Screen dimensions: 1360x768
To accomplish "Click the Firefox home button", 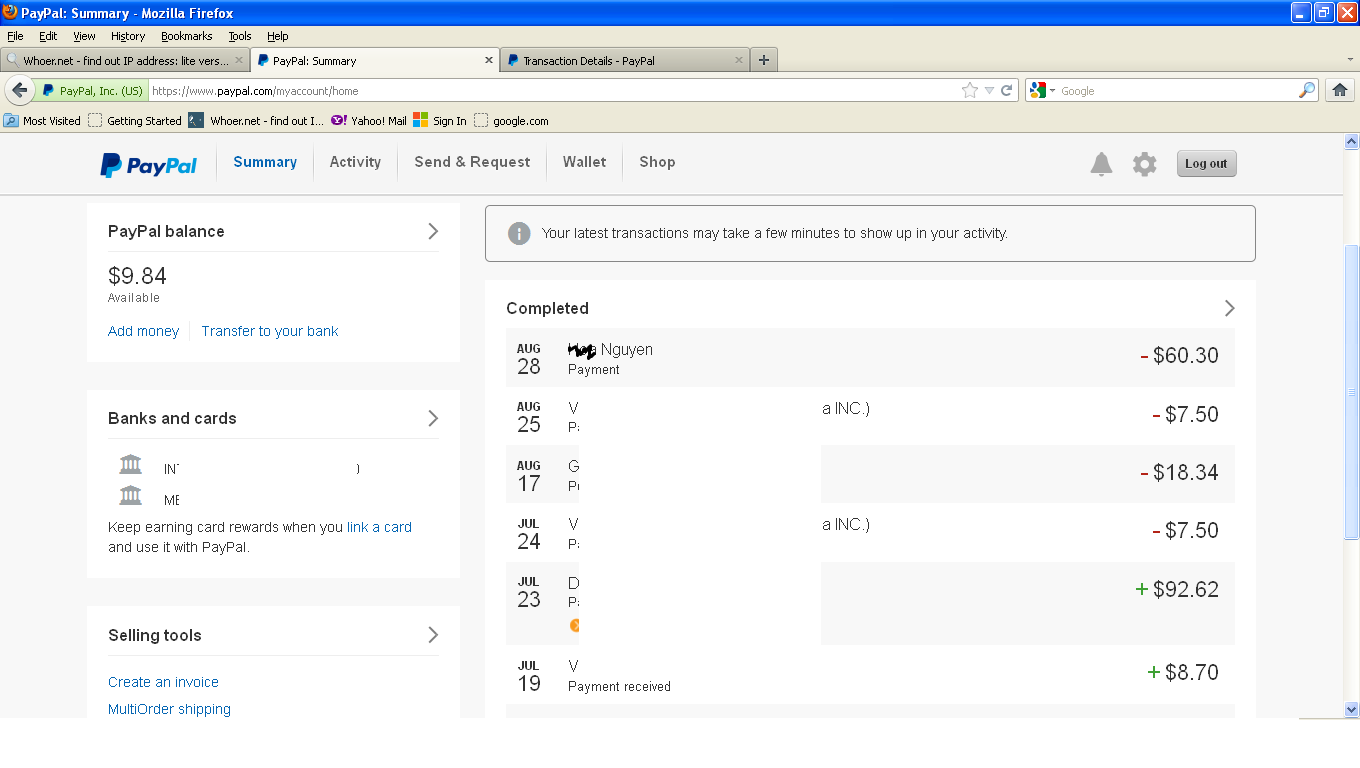I will (x=1340, y=90).
